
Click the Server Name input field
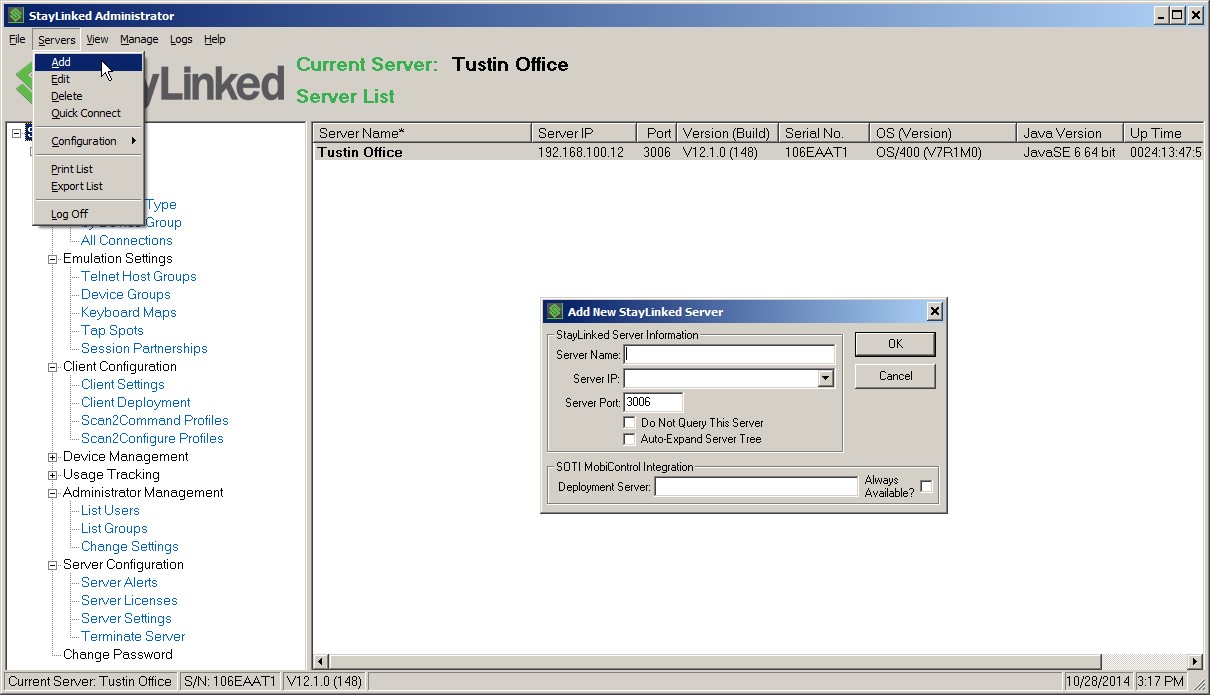coord(729,353)
